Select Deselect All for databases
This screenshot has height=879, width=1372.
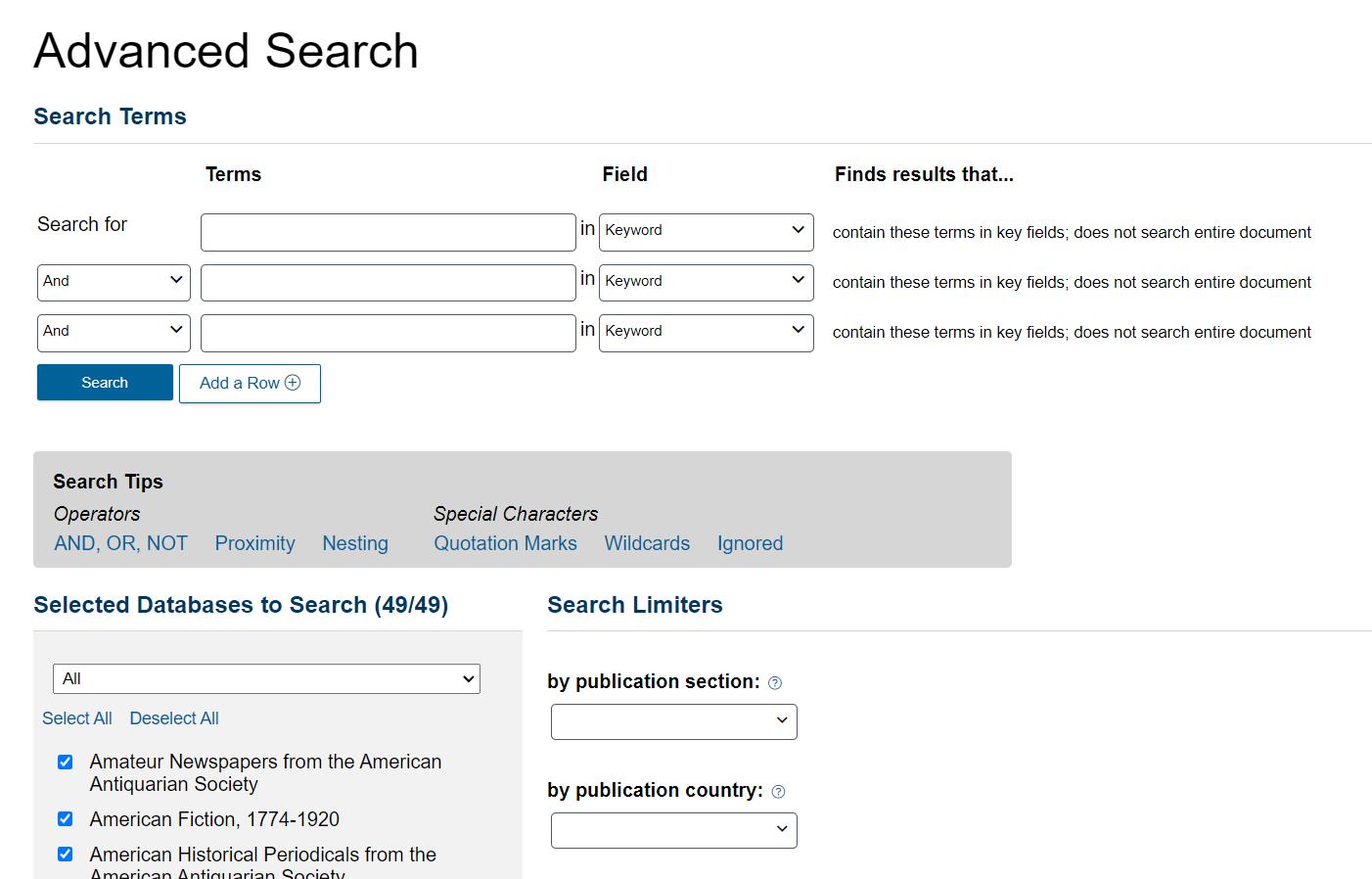[x=174, y=717]
